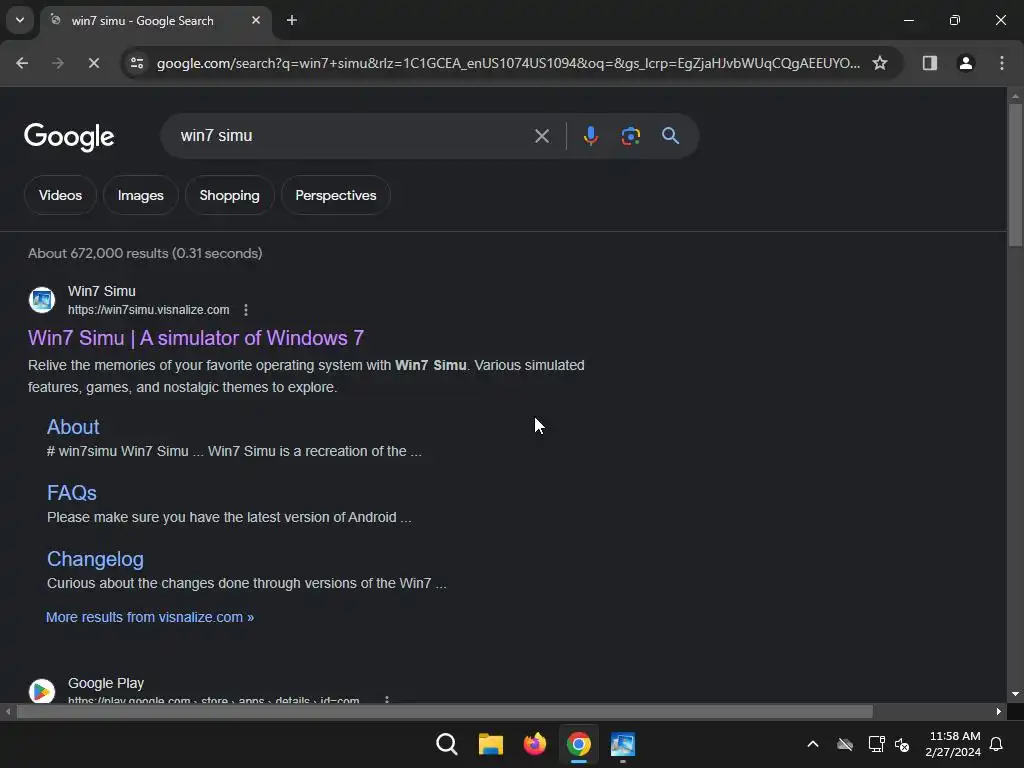
Task: Open Google Play result options menu
Action: click(x=387, y=699)
